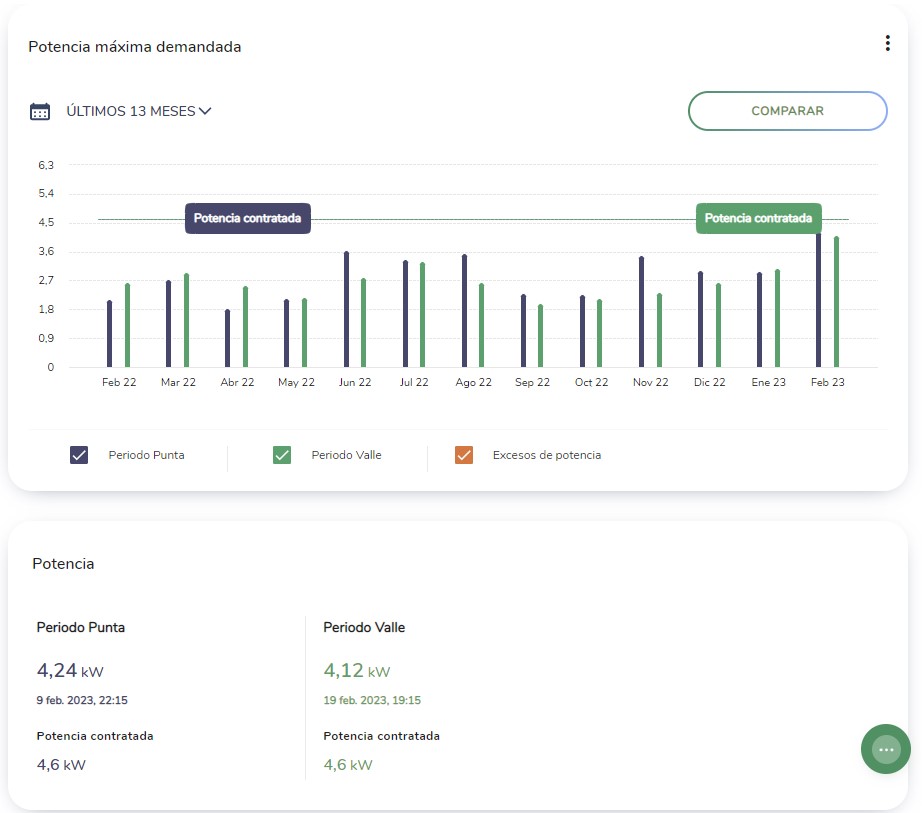
Task: Toggle the Periodo Valle checkbox
Action: pyautogui.click(x=282, y=455)
